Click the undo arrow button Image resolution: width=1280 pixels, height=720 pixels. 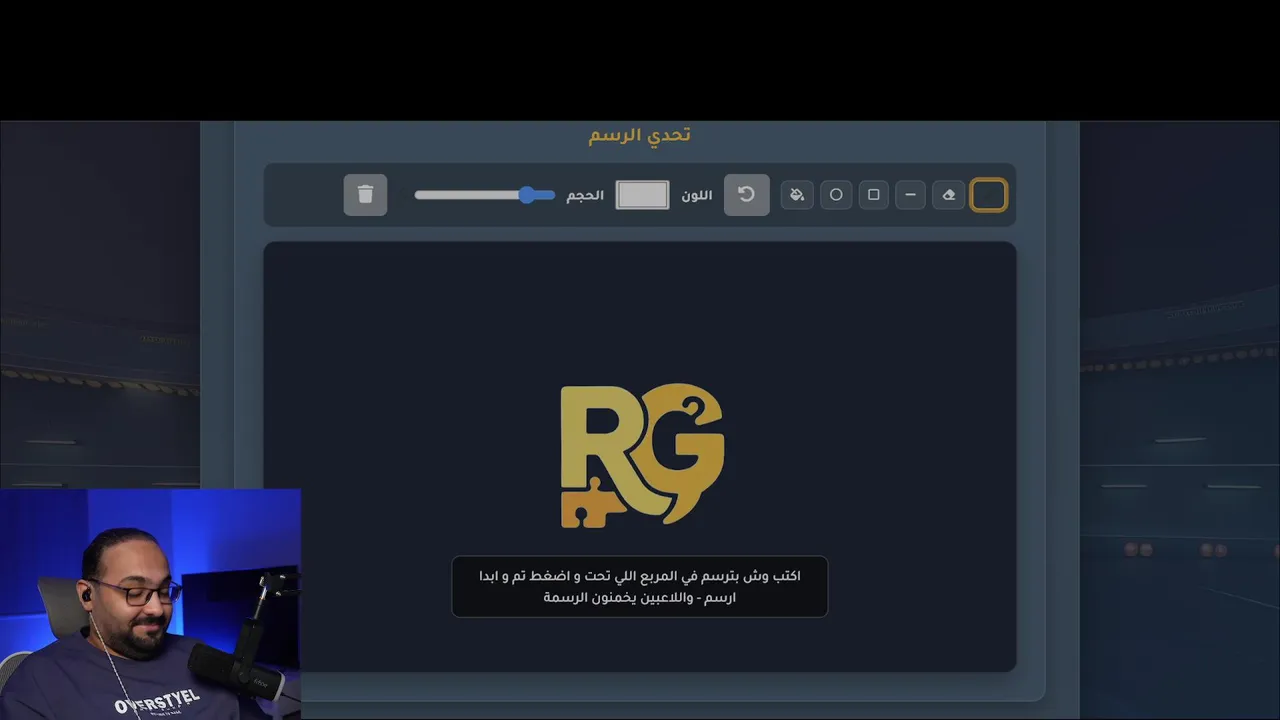coord(747,195)
